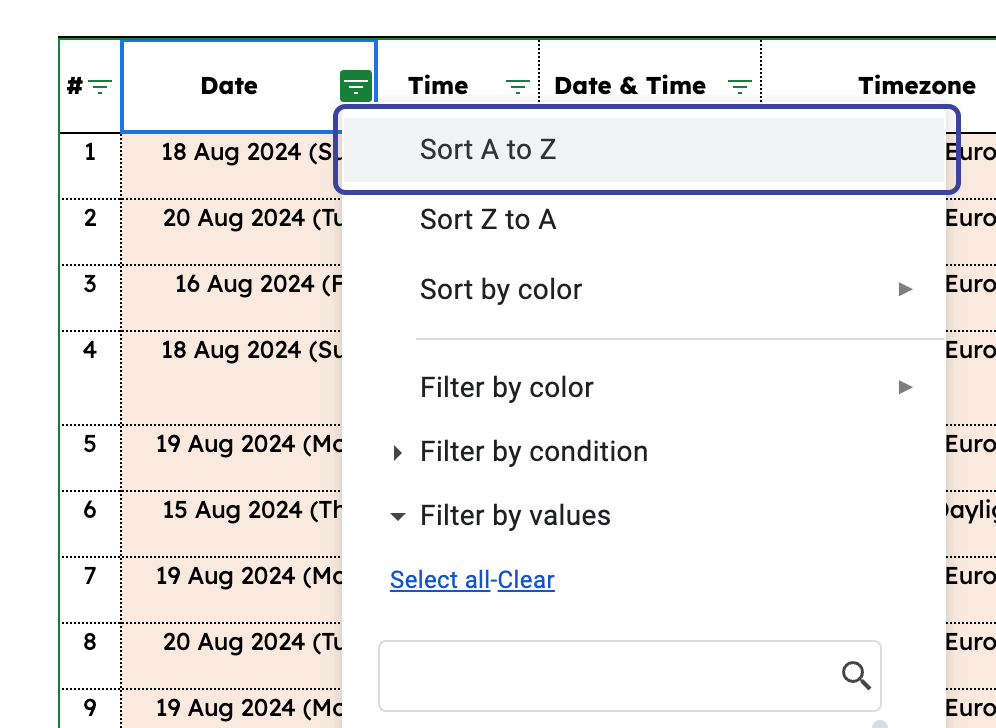Open the Filter by color submenu

506,388
